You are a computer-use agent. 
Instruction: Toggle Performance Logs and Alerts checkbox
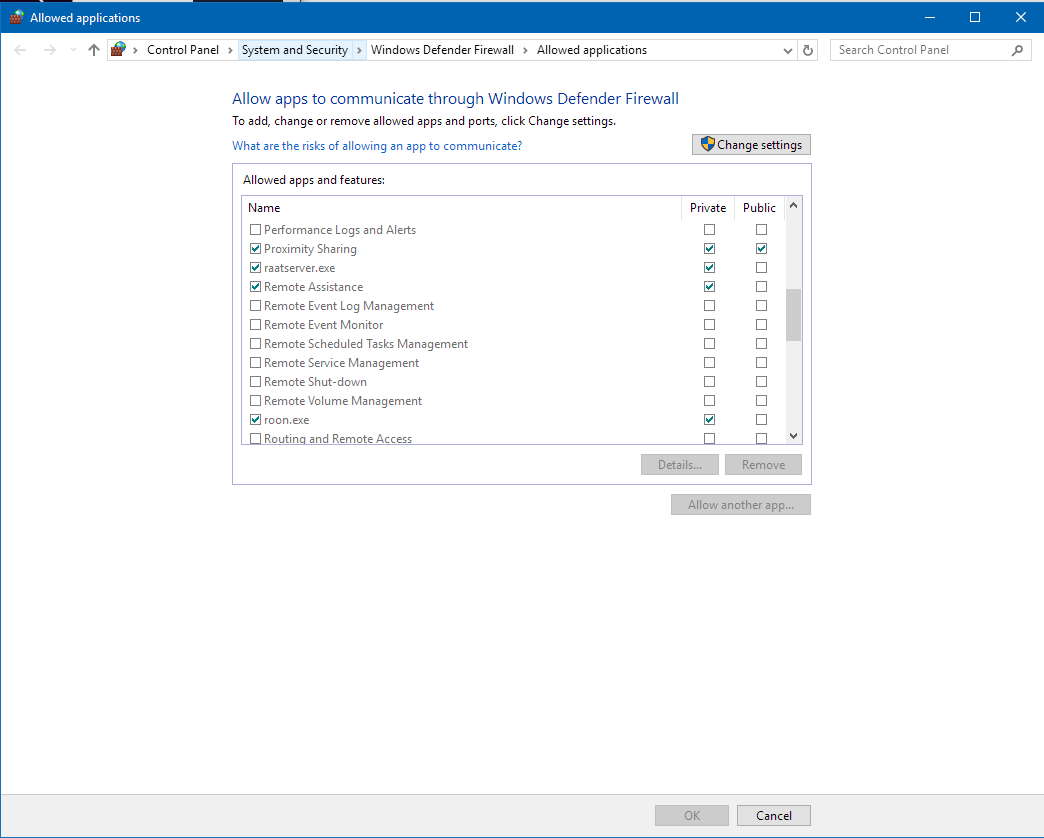[255, 230]
